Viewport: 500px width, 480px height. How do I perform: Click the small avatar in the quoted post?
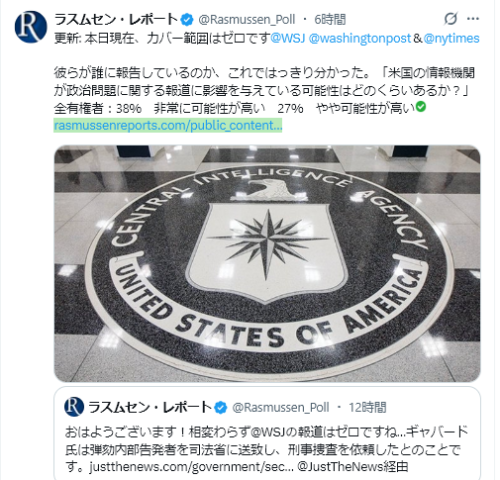coord(74,407)
